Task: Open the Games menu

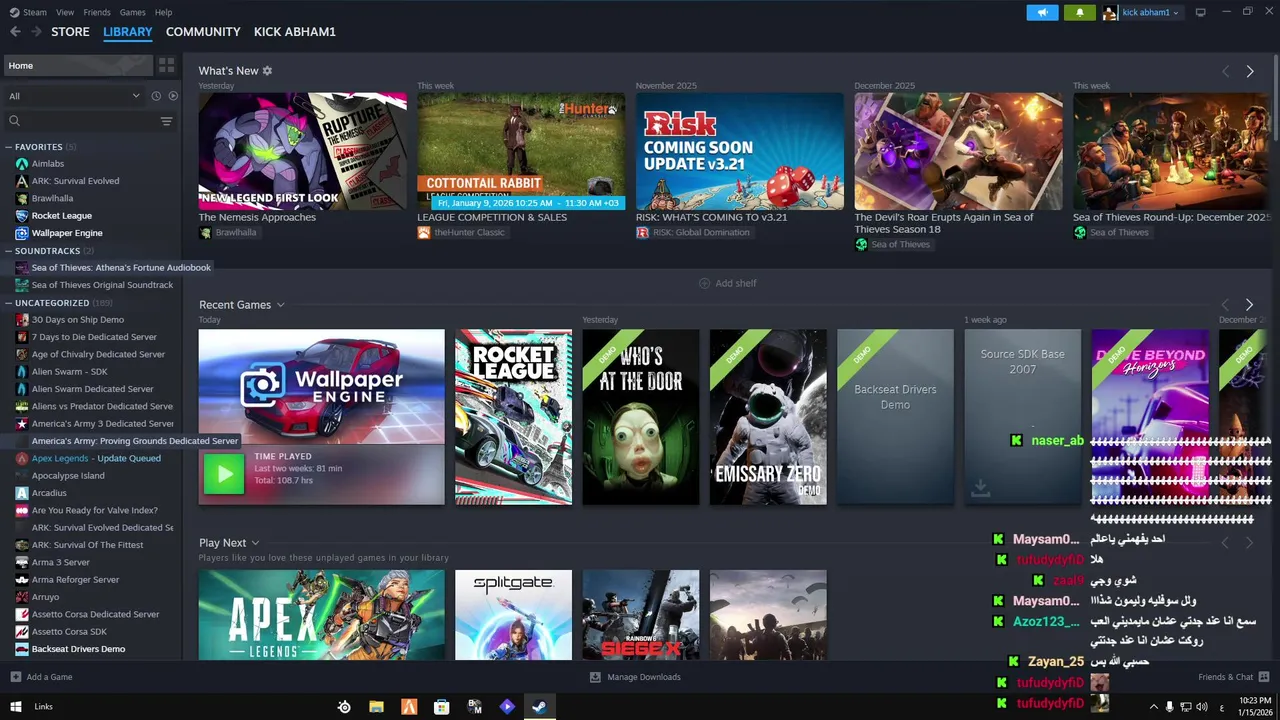Action: pyautogui.click(x=132, y=12)
